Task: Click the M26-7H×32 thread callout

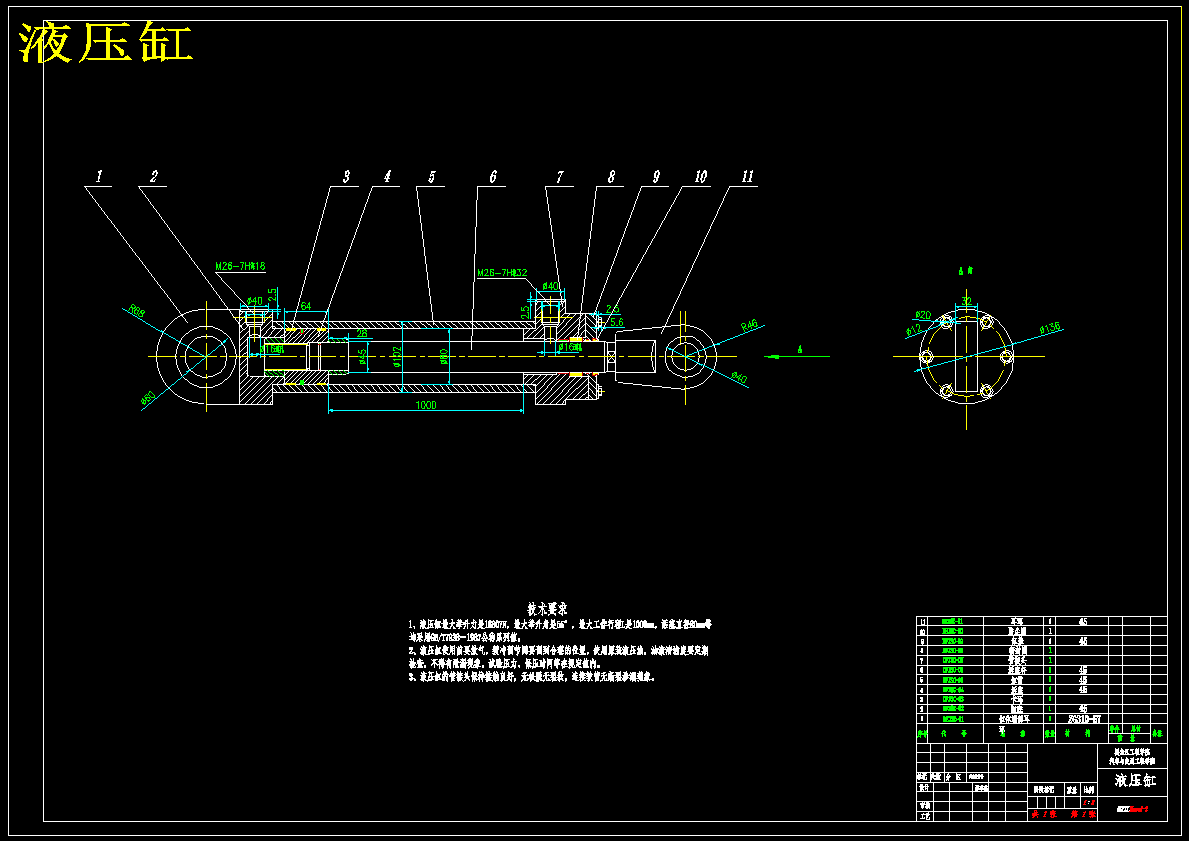Action: tap(502, 272)
